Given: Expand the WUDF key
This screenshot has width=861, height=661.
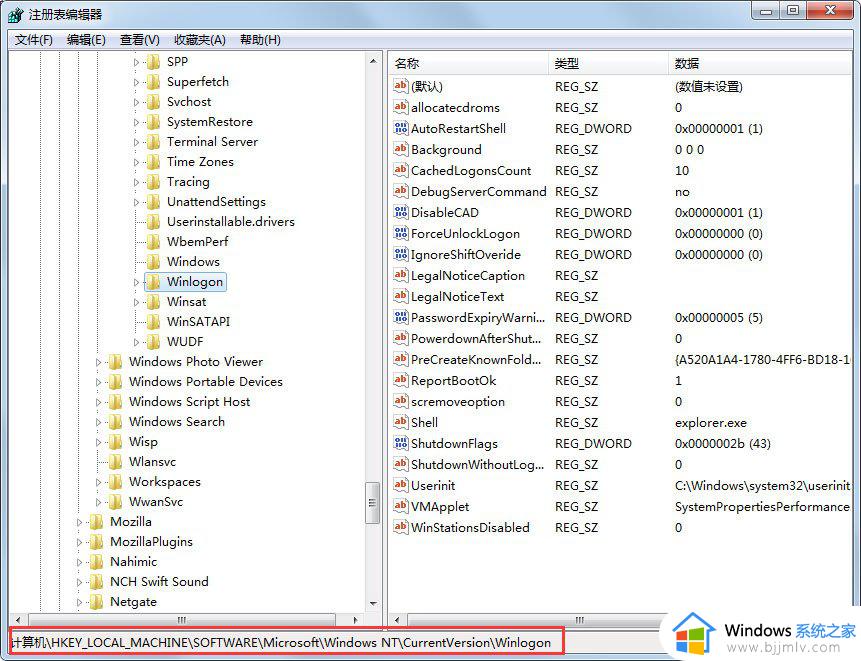Looking at the screenshot, I should 136,342.
